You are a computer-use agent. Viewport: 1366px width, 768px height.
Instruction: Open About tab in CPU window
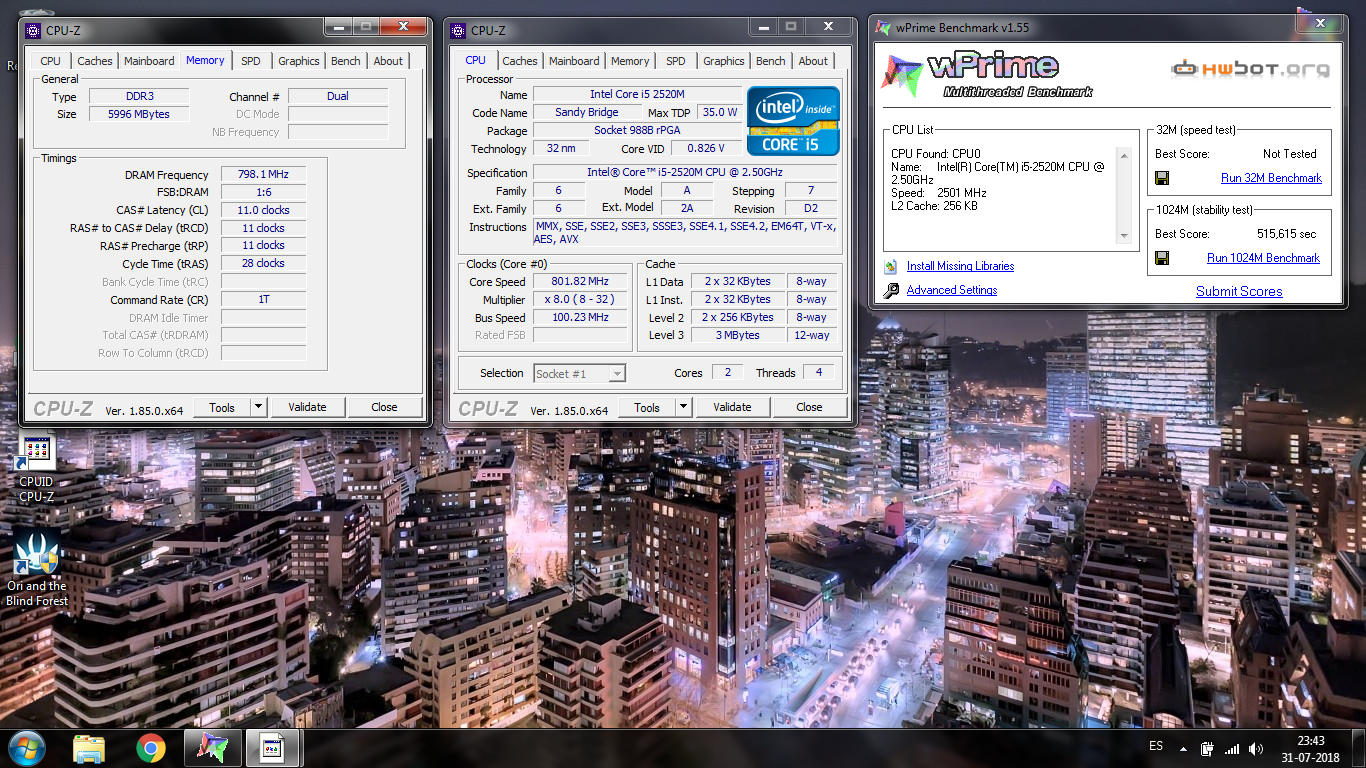(x=813, y=61)
